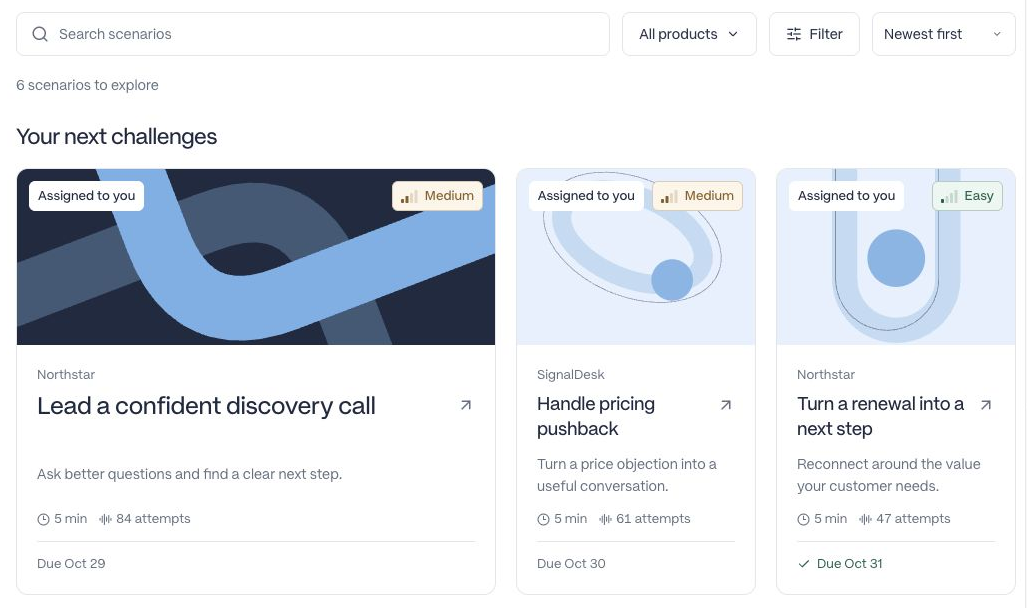Viewport: 1027px width, 608px height.
Task: Click the Easy difficulty badge
Action: pyautogui.click(x=967, y=196)
